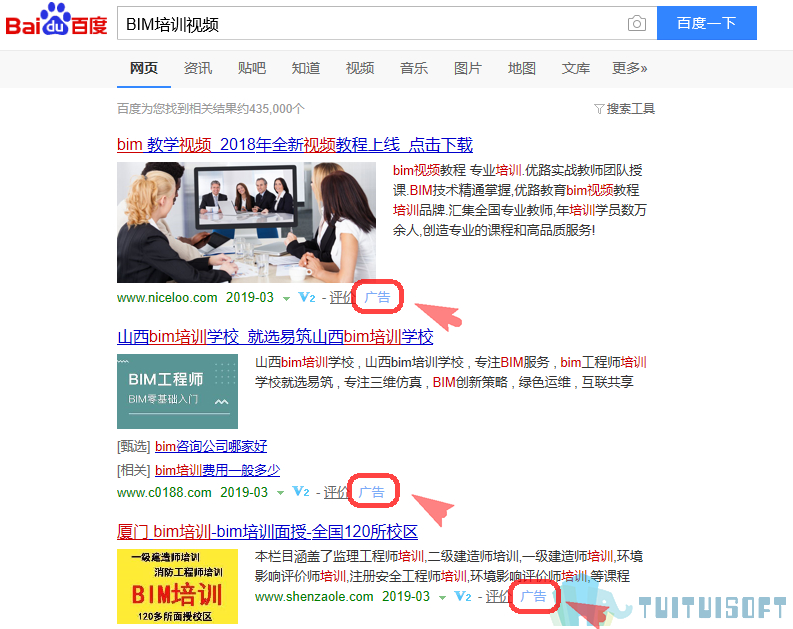This screenshot has height=629, width=793.
Task: Switch to the 贴吧 tab
Action: coord(252,68)
